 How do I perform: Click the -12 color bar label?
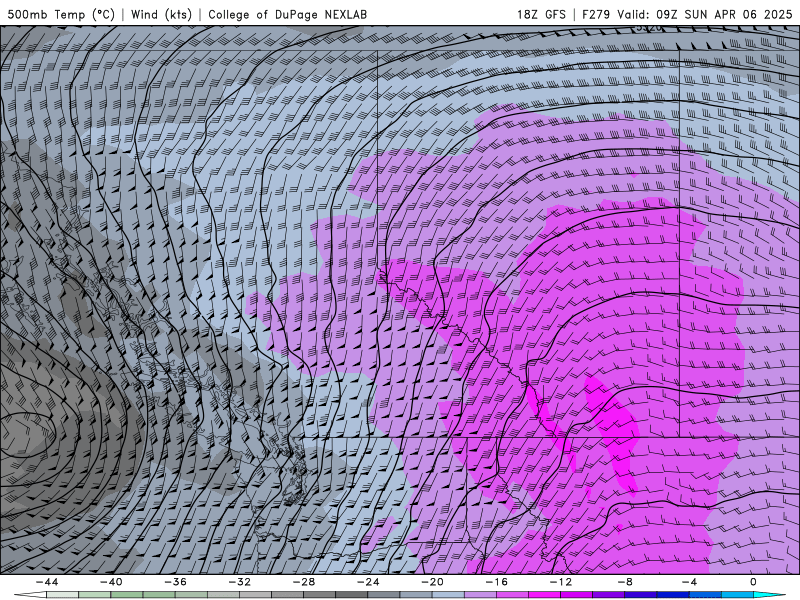(x=561, y=582)
